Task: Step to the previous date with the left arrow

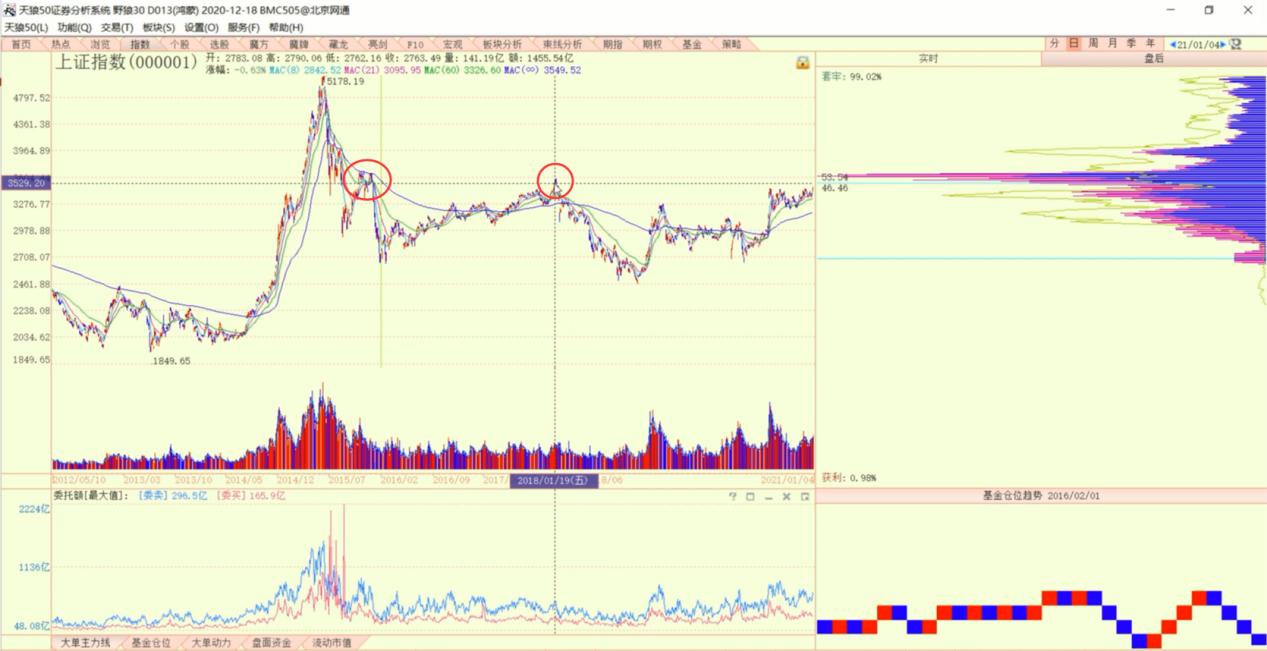Action: (x=1172, y=45)
